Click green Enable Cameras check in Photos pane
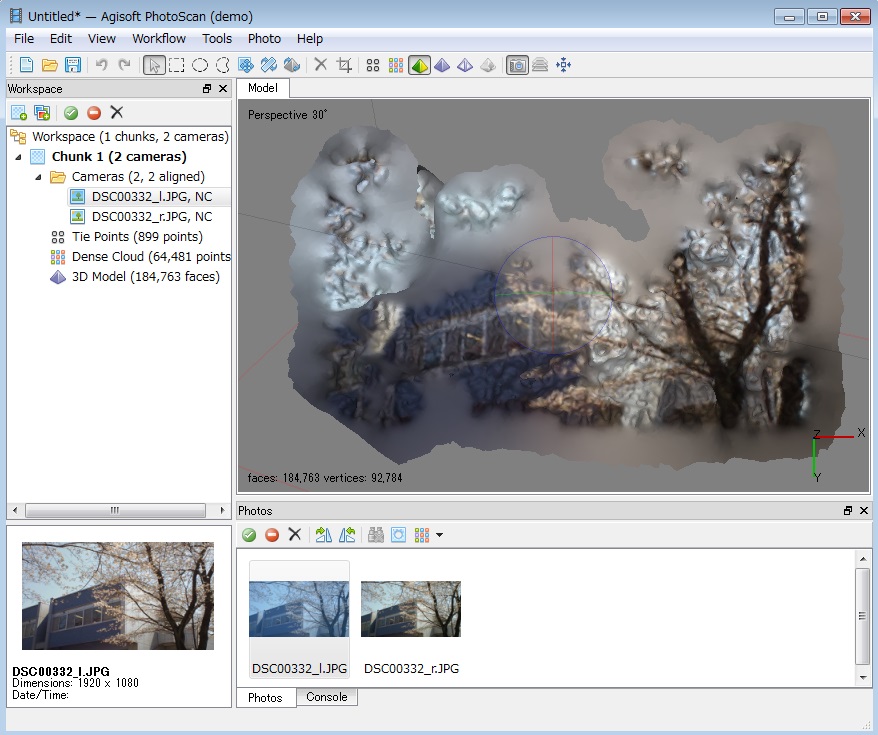This screenshot has height=735, width=878. 249,535
